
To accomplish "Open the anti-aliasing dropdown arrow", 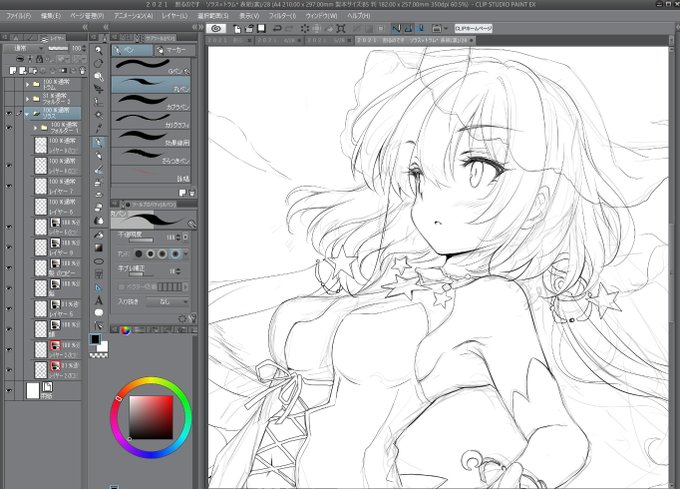I will tap(186, 254).
